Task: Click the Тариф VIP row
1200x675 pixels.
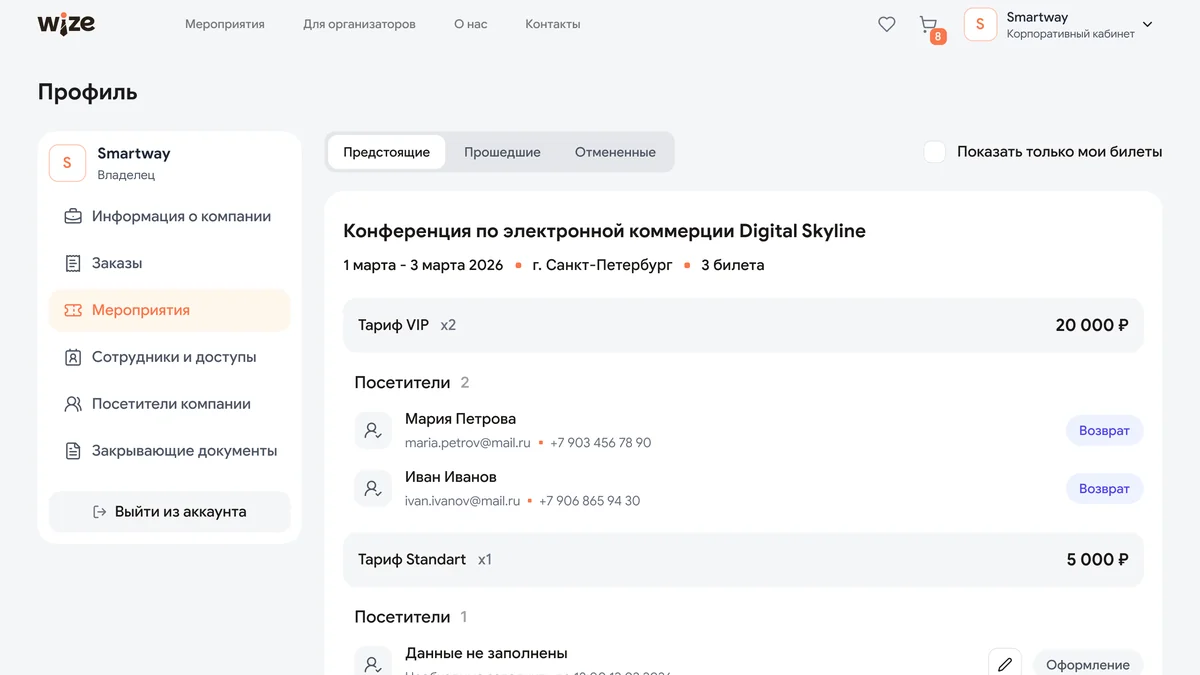Action: (743, 325)
